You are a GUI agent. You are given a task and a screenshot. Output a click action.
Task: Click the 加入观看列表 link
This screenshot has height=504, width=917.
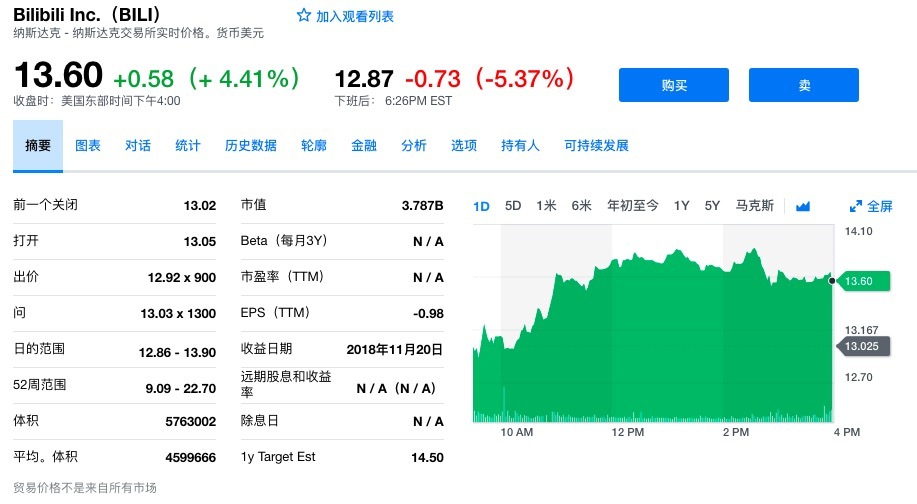(x=354, y=16)
